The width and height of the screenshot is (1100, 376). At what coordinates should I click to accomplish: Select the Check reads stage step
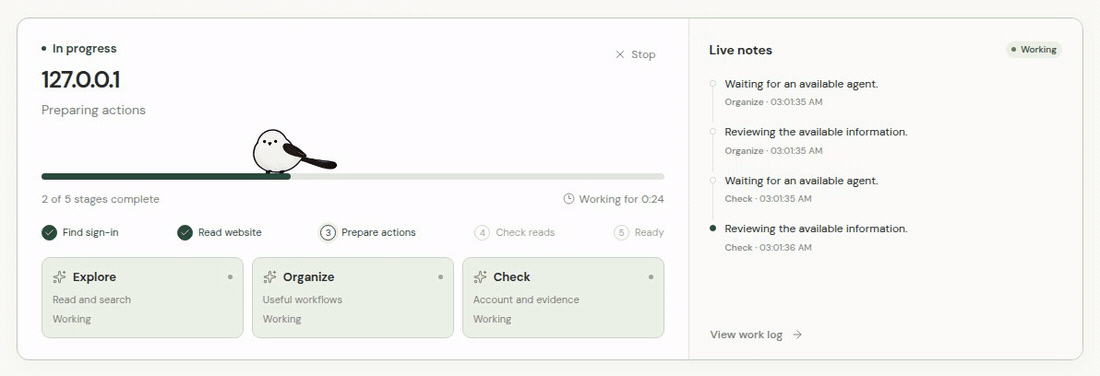coord(514,233)
